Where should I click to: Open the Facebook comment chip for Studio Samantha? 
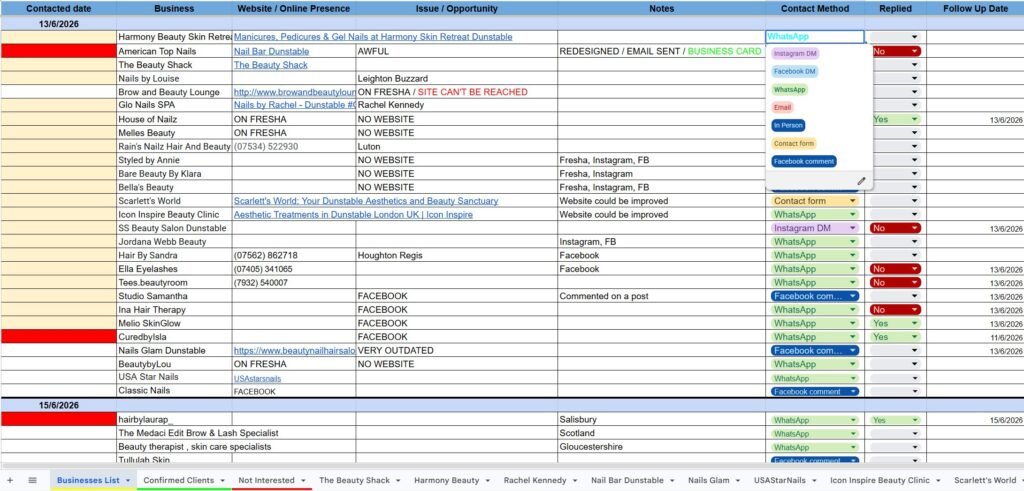click(x=814, y=296)
